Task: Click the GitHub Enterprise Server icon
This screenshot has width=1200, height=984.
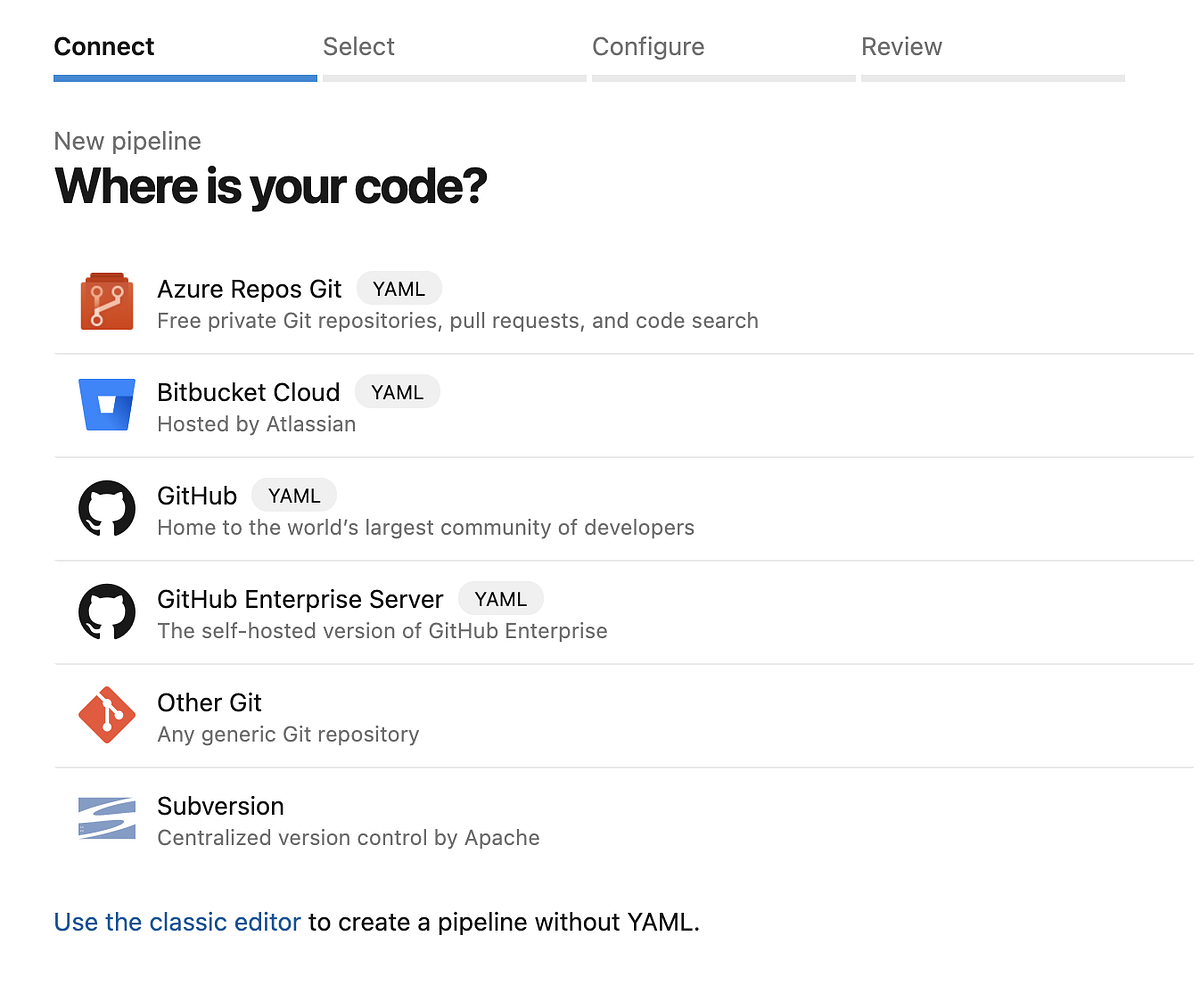Action: click(107, 611)
